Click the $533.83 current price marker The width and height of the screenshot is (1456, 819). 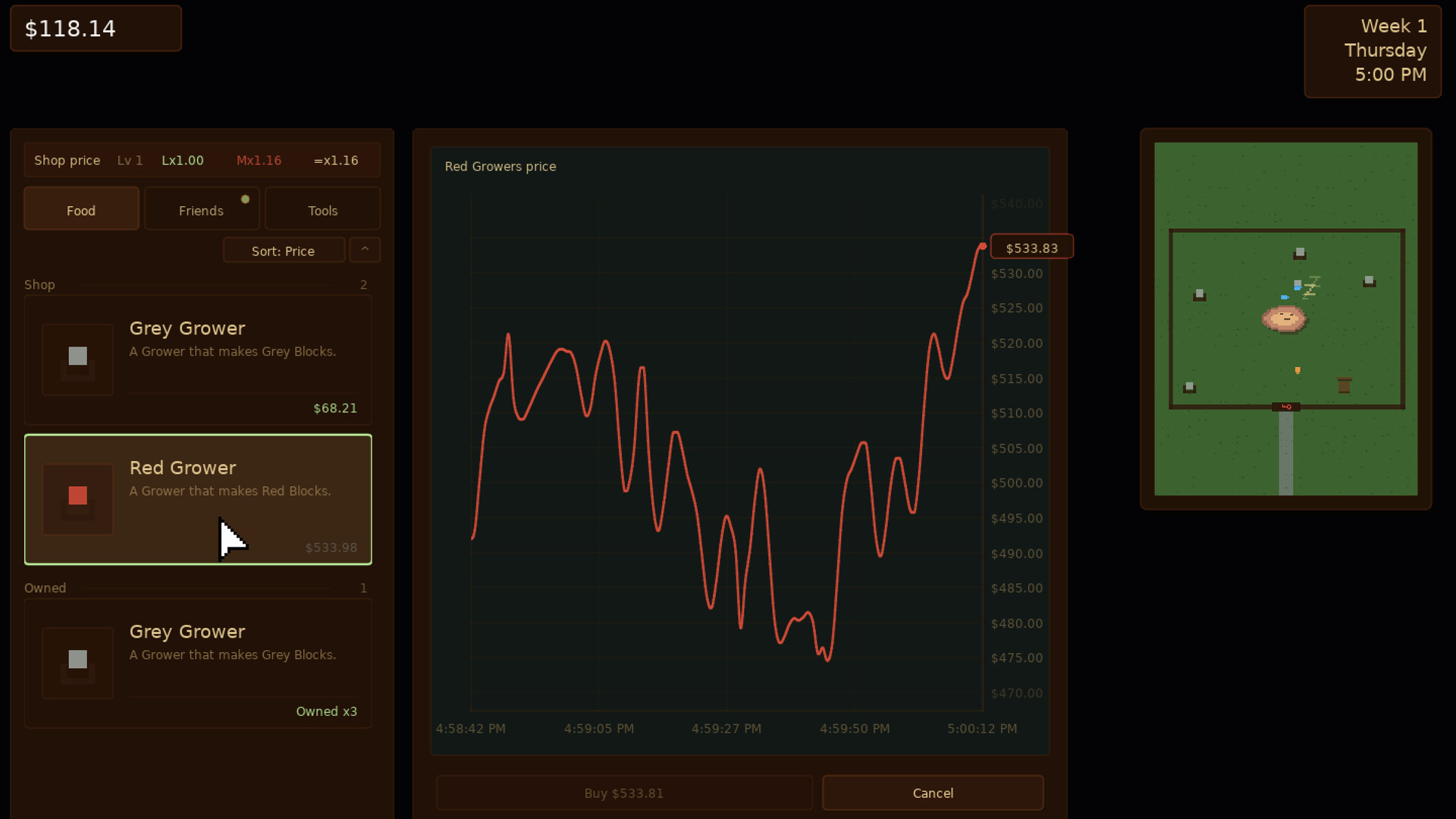click(1031, 248)
